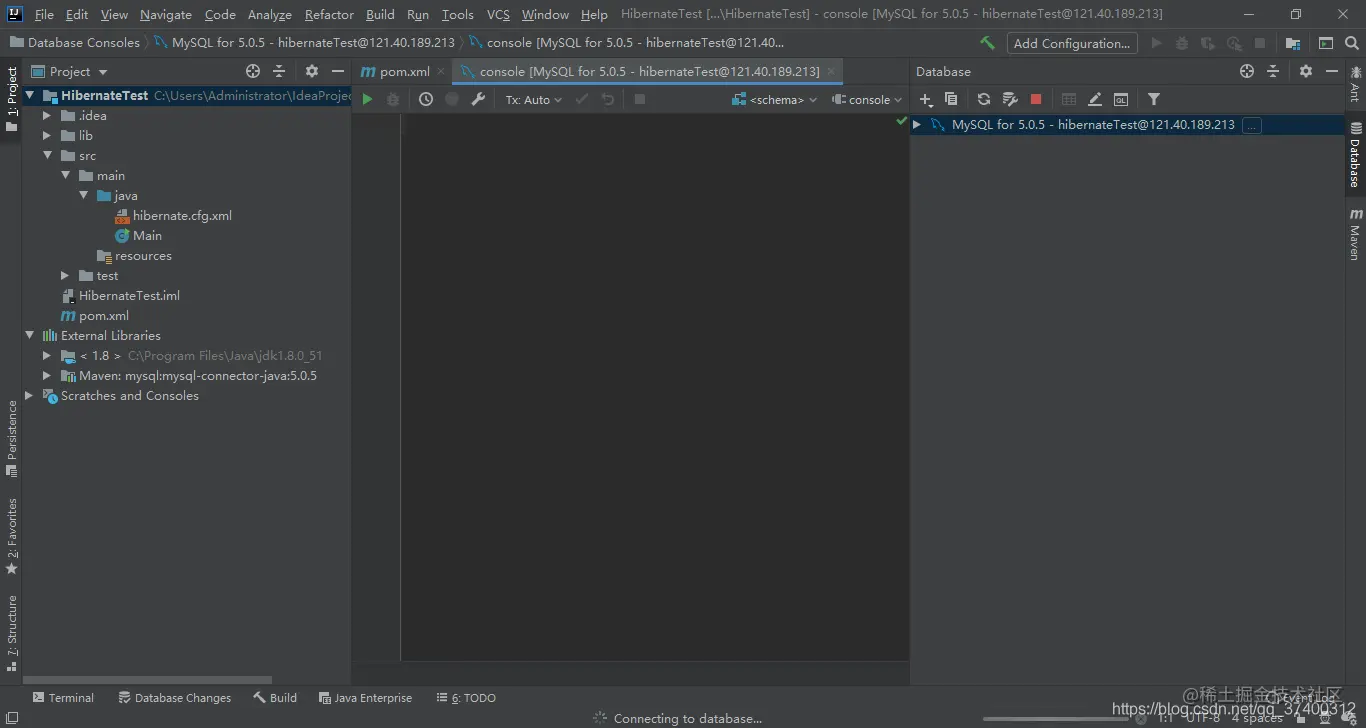Open Database panel gear settings

pos(1306,71)
